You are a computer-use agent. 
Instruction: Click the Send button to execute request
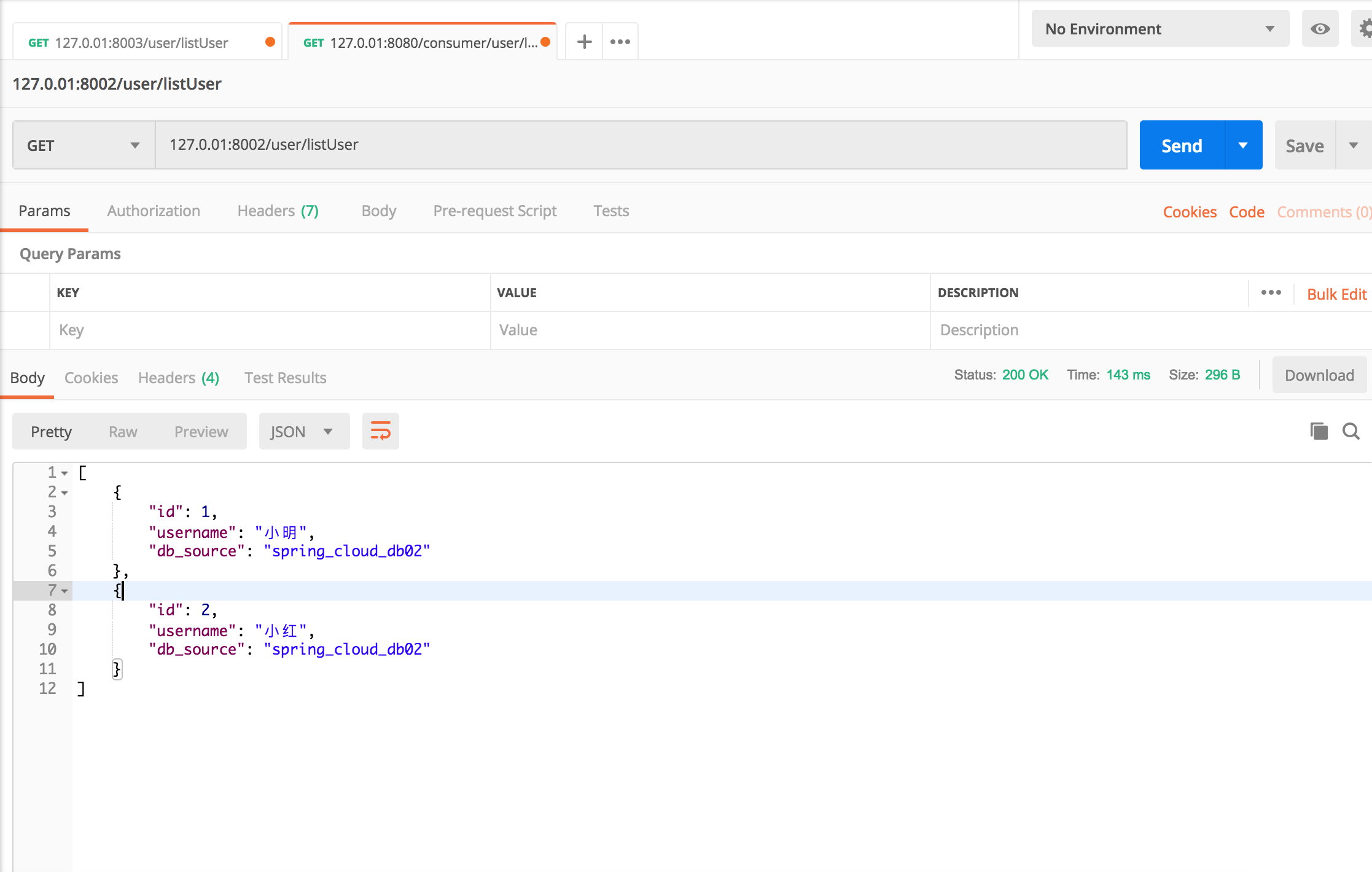click(x=1182, y=144)
